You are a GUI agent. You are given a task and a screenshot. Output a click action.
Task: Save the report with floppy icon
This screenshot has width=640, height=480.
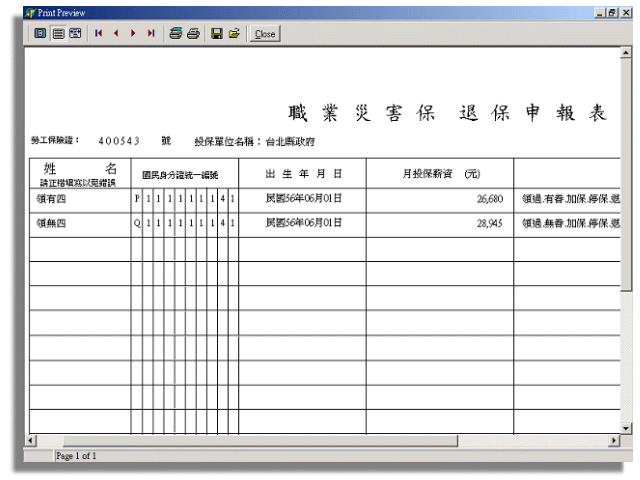click(217, 33)
